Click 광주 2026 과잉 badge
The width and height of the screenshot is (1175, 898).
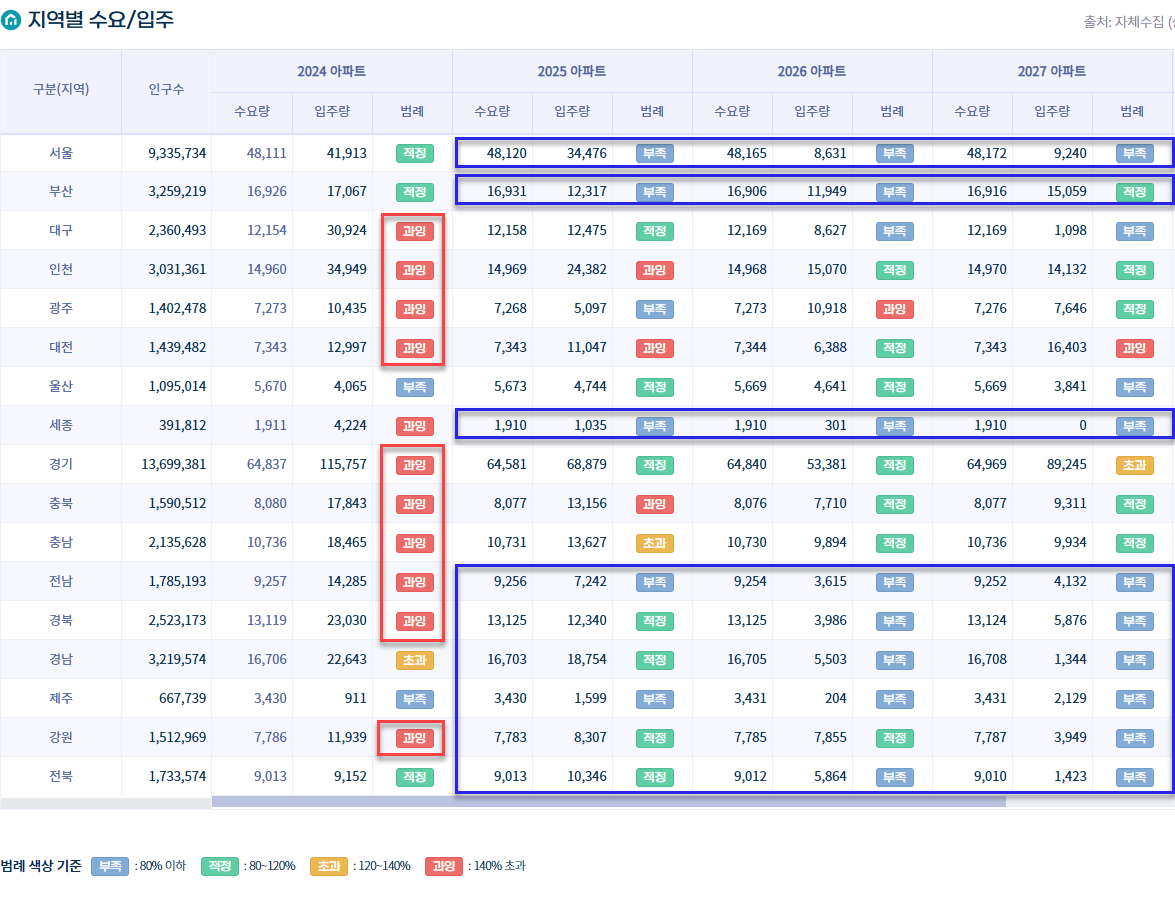pyautogui.click(x=895, y=309)
